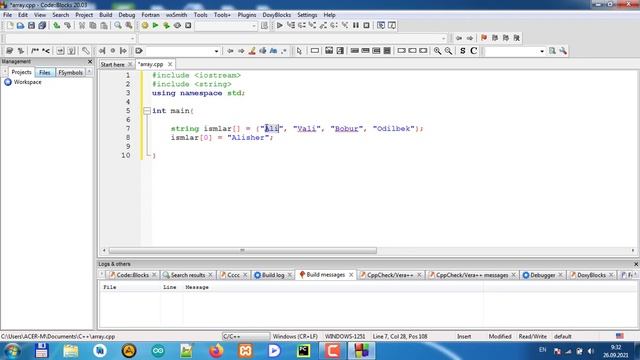
Task: Click the Open file toolbar icon
Action: [20, 25]
